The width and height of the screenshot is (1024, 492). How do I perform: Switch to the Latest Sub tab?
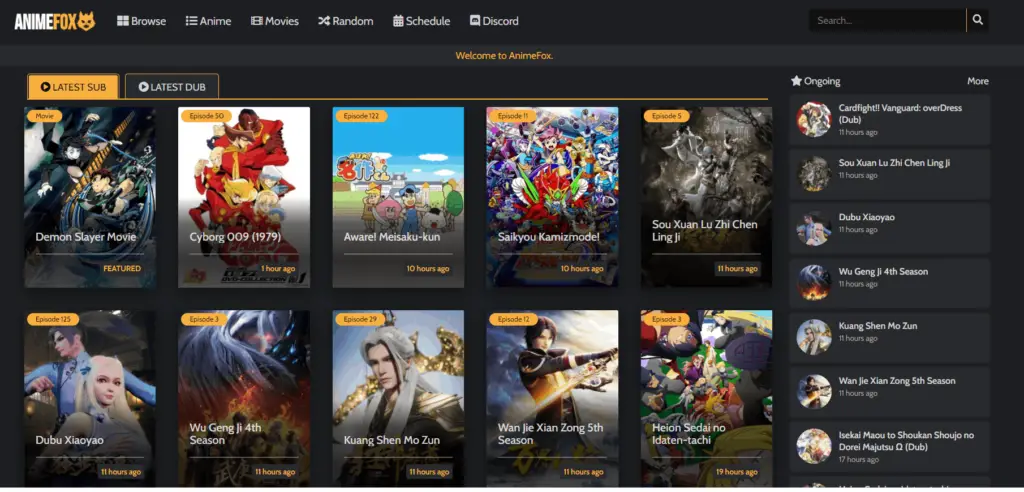click(73, 87)
